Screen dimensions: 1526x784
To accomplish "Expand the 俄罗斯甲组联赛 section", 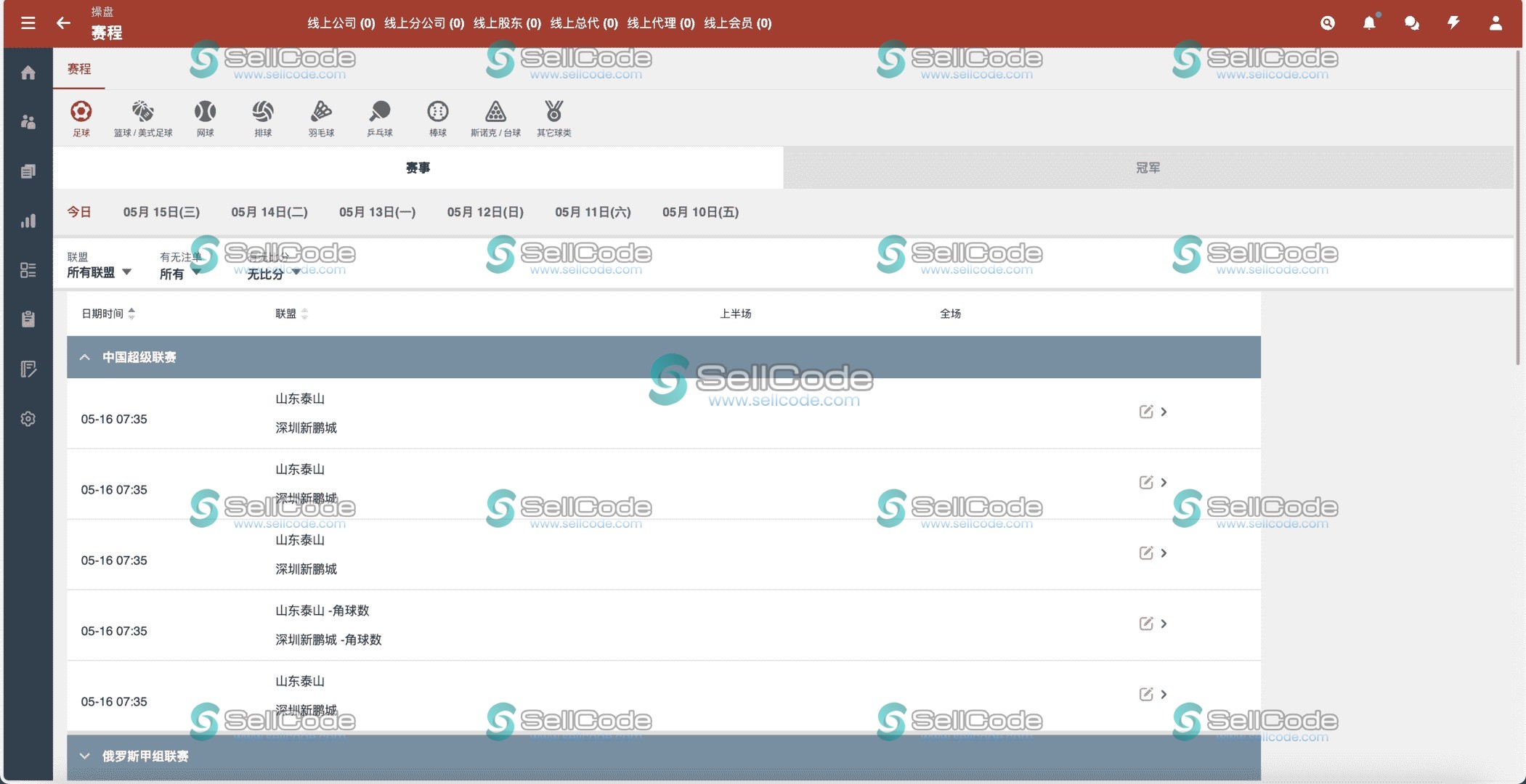I will click(85, 756).
